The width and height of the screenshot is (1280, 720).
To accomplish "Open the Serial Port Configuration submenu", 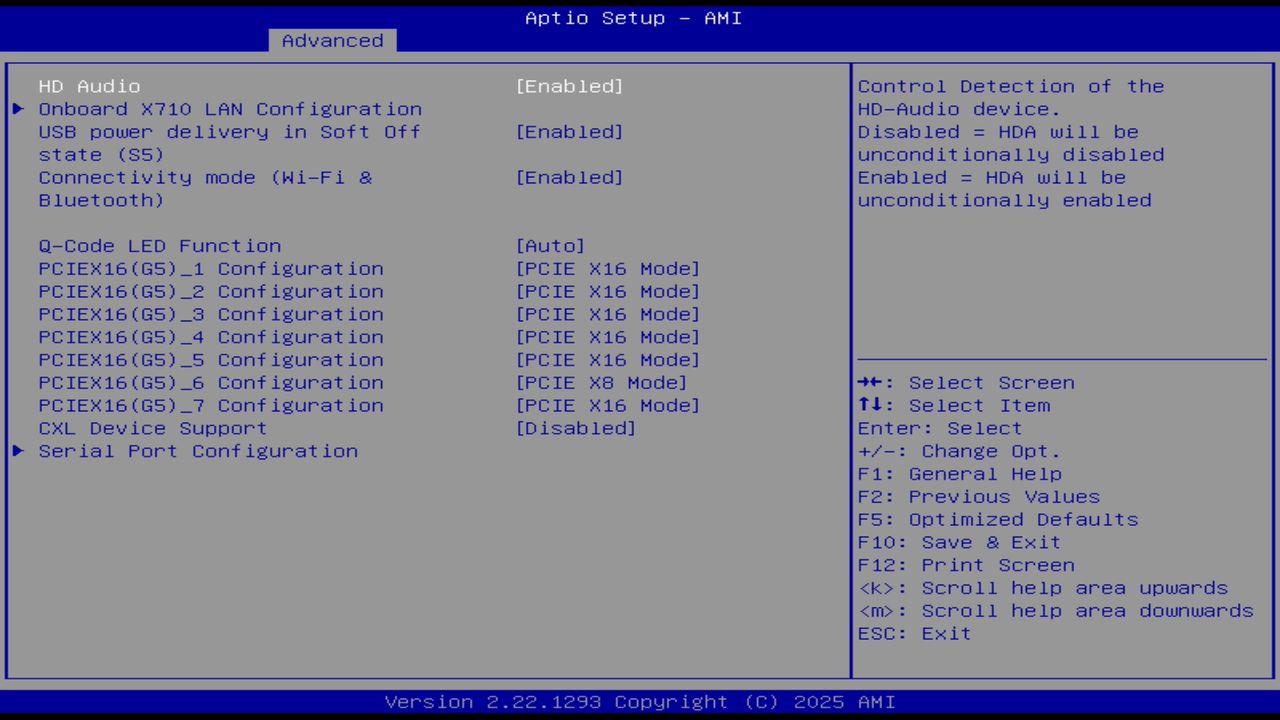I will click(x=198, y=451).
